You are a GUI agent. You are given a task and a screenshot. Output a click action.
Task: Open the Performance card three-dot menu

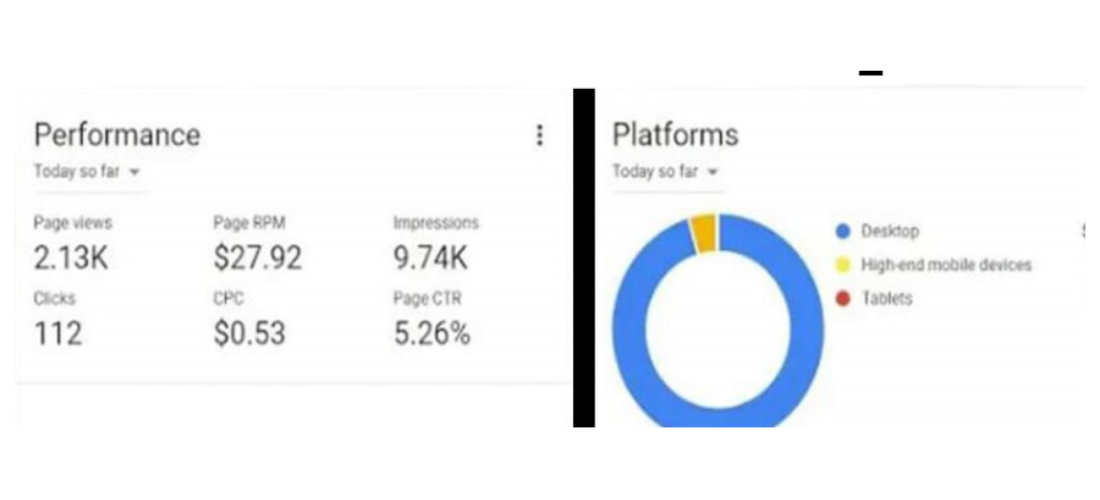click(539, 135)
